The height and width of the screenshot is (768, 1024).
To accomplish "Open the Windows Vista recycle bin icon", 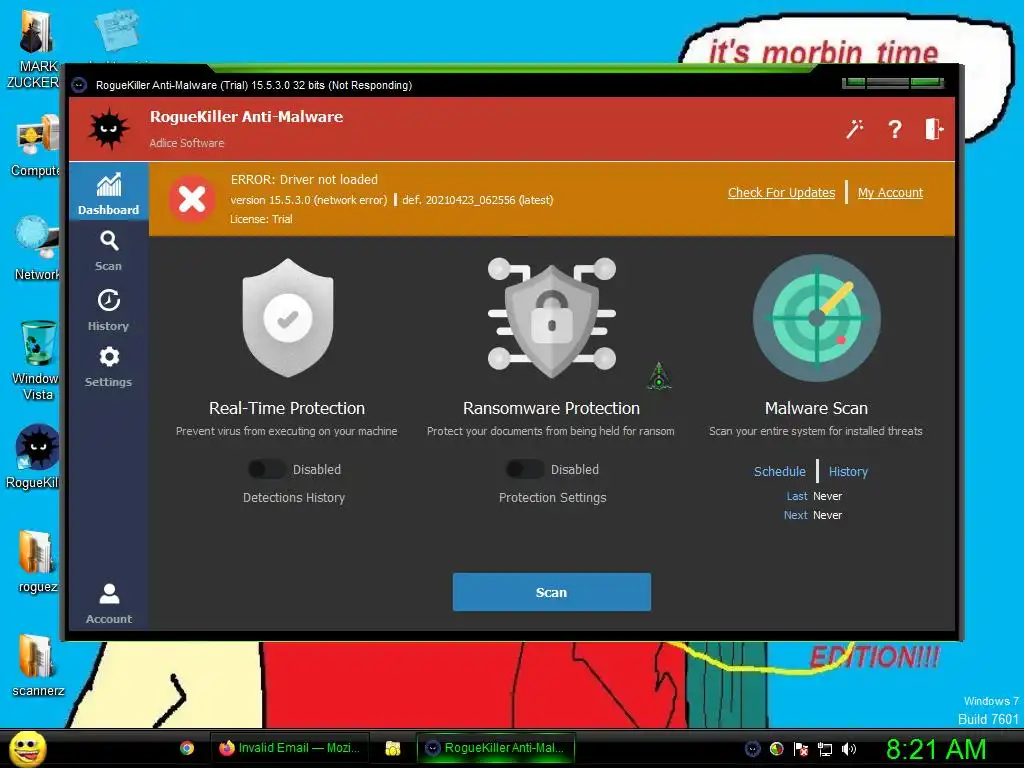I will point(37,360).
